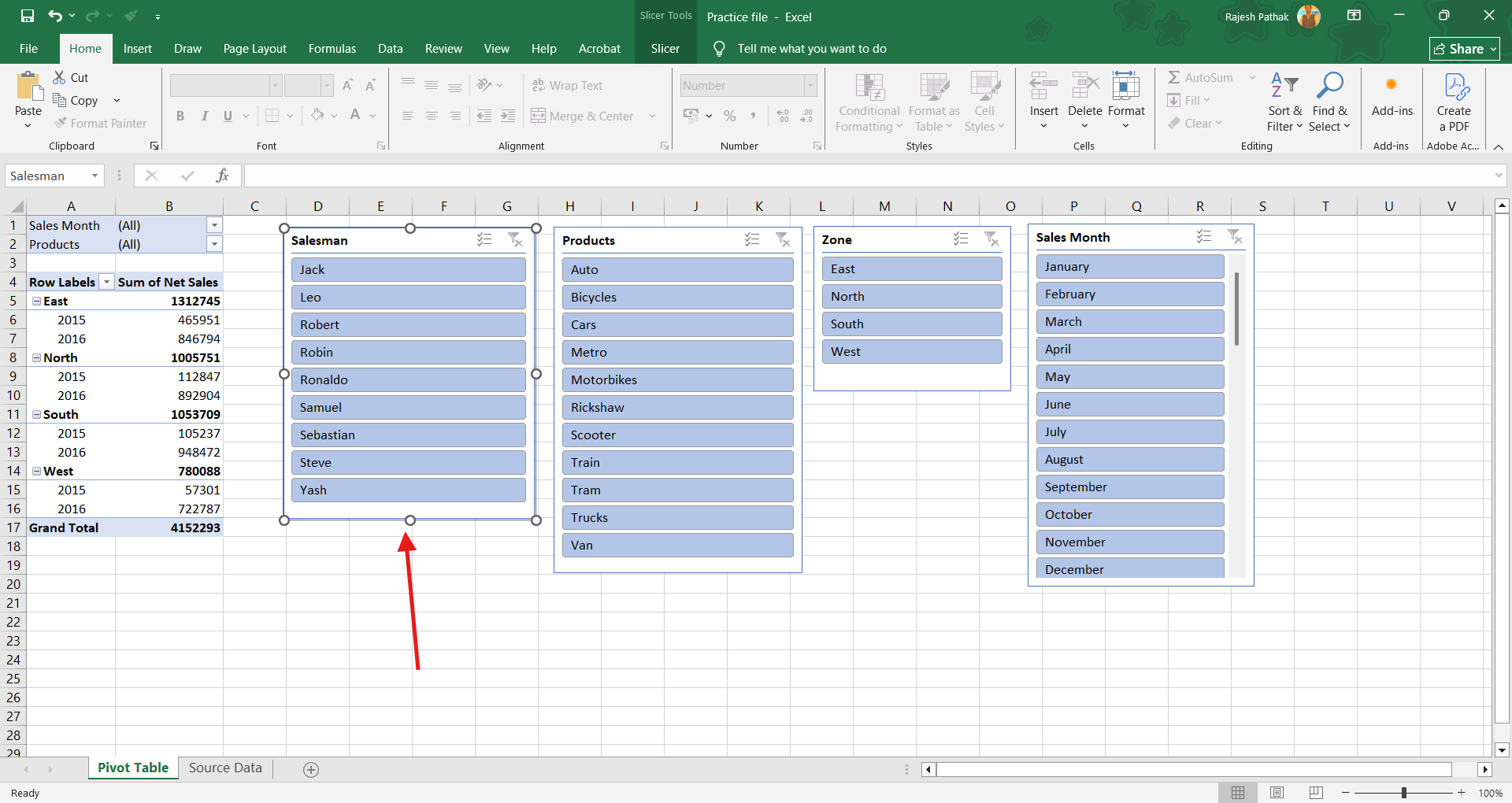Switch to the Source Data sheet
The image size is (1512, 803).
[x=225, y=768]
